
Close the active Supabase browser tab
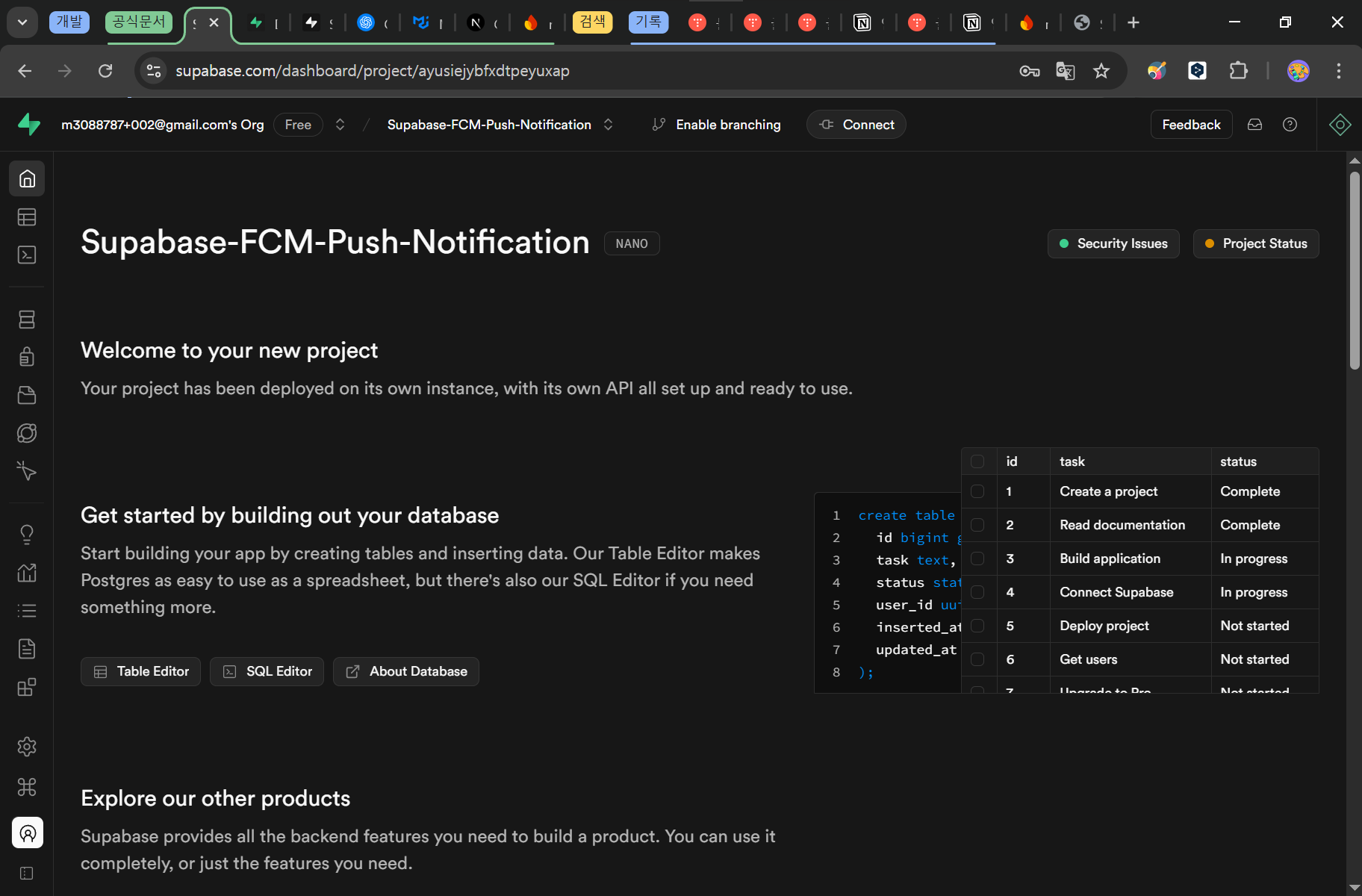(x=214, y=22)
